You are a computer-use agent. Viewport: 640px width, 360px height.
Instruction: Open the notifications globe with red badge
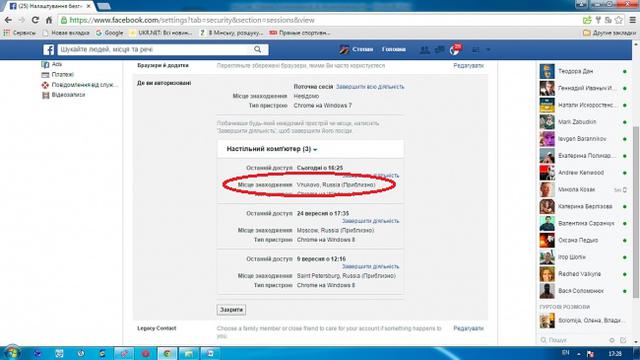pyautogui.click(x=454, y=50)
